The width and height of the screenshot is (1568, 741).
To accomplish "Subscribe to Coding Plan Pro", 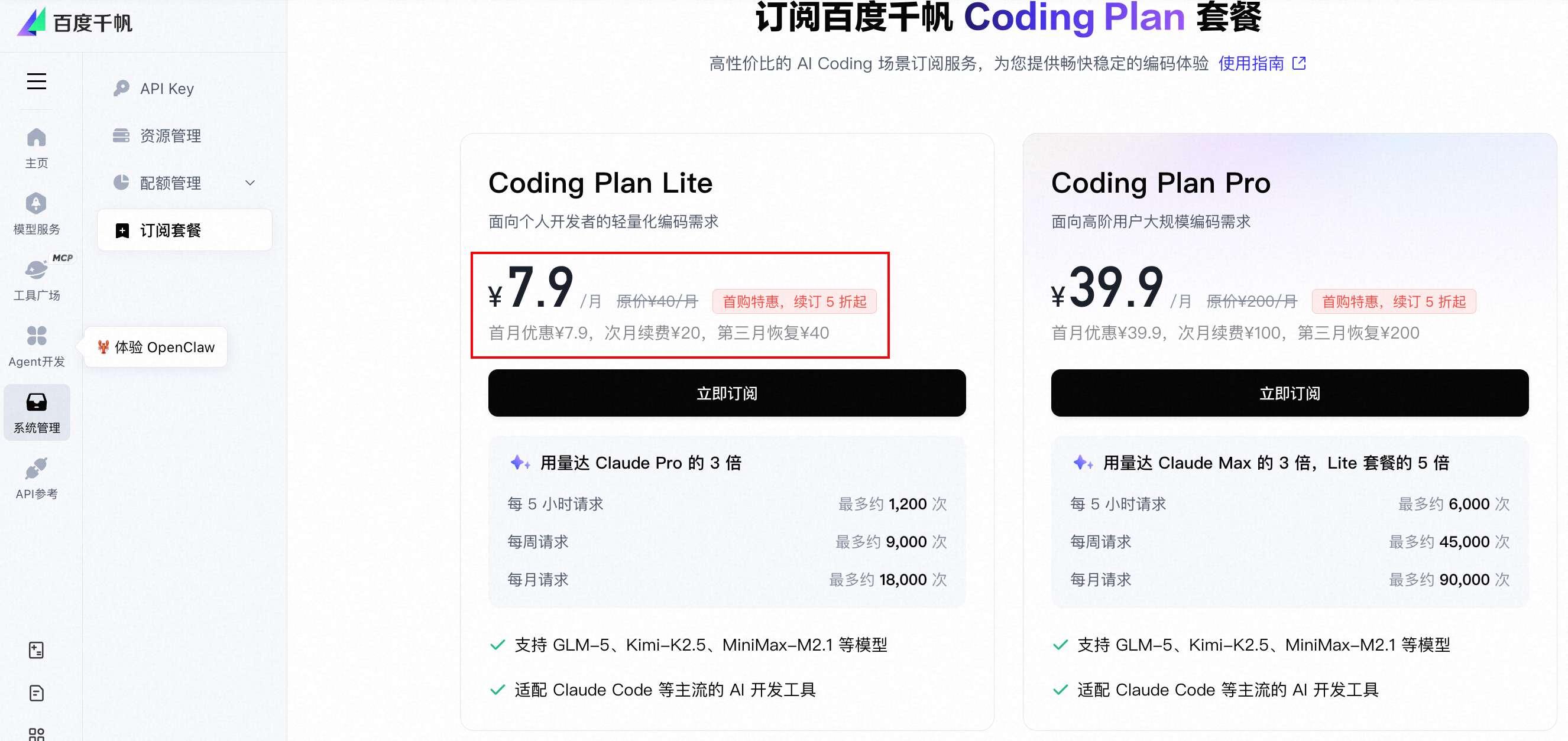I will pos(1288,393).
